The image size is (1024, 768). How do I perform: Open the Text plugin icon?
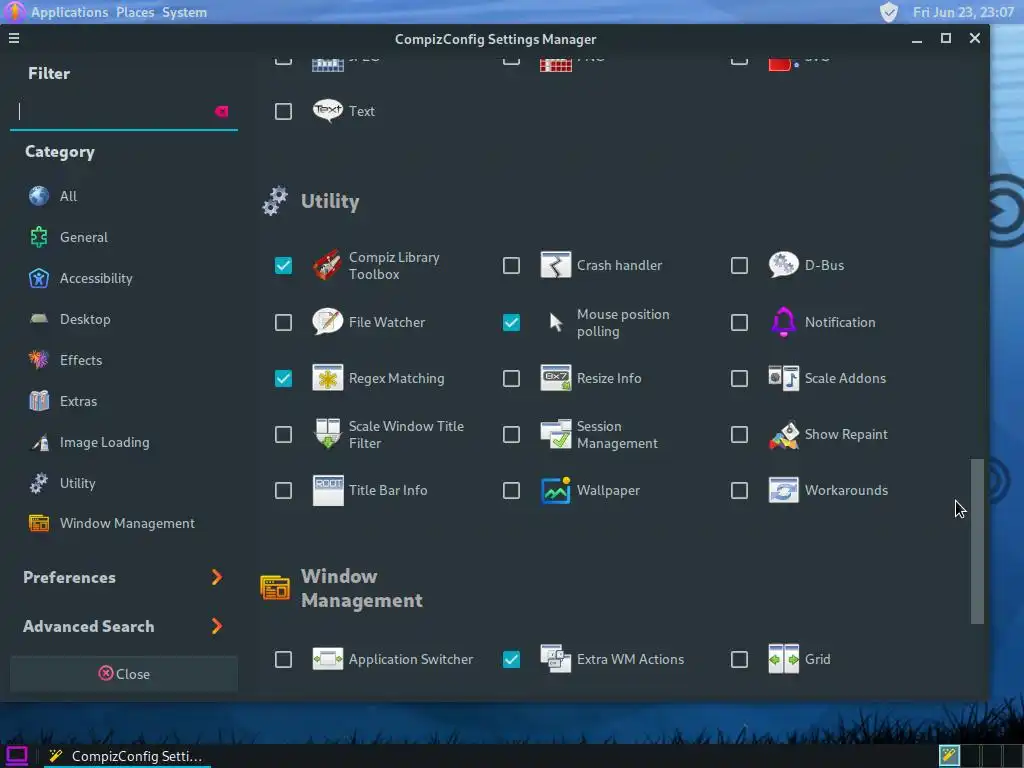(x=327, y=111)
